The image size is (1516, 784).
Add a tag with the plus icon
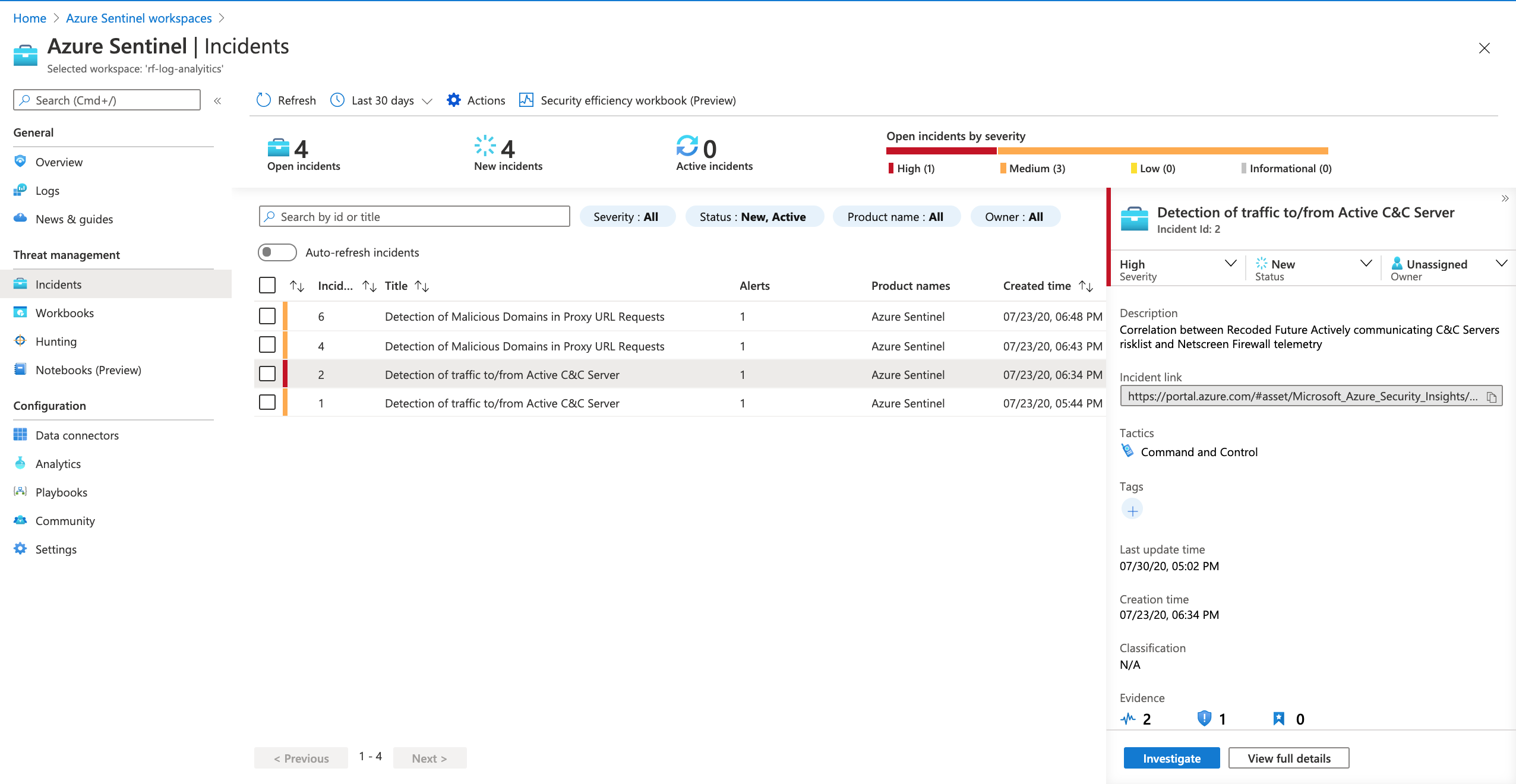click(x=1132, y=510)
